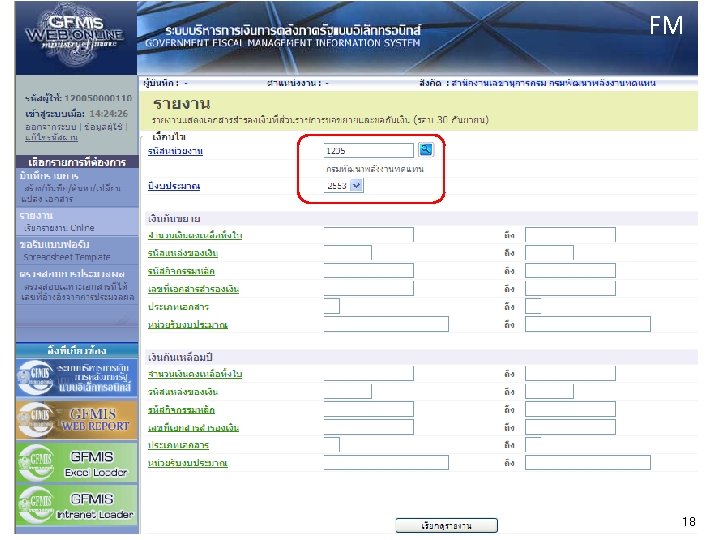Click the GFMIS Web Online logo
720x540 pixels.
(75, 36)
